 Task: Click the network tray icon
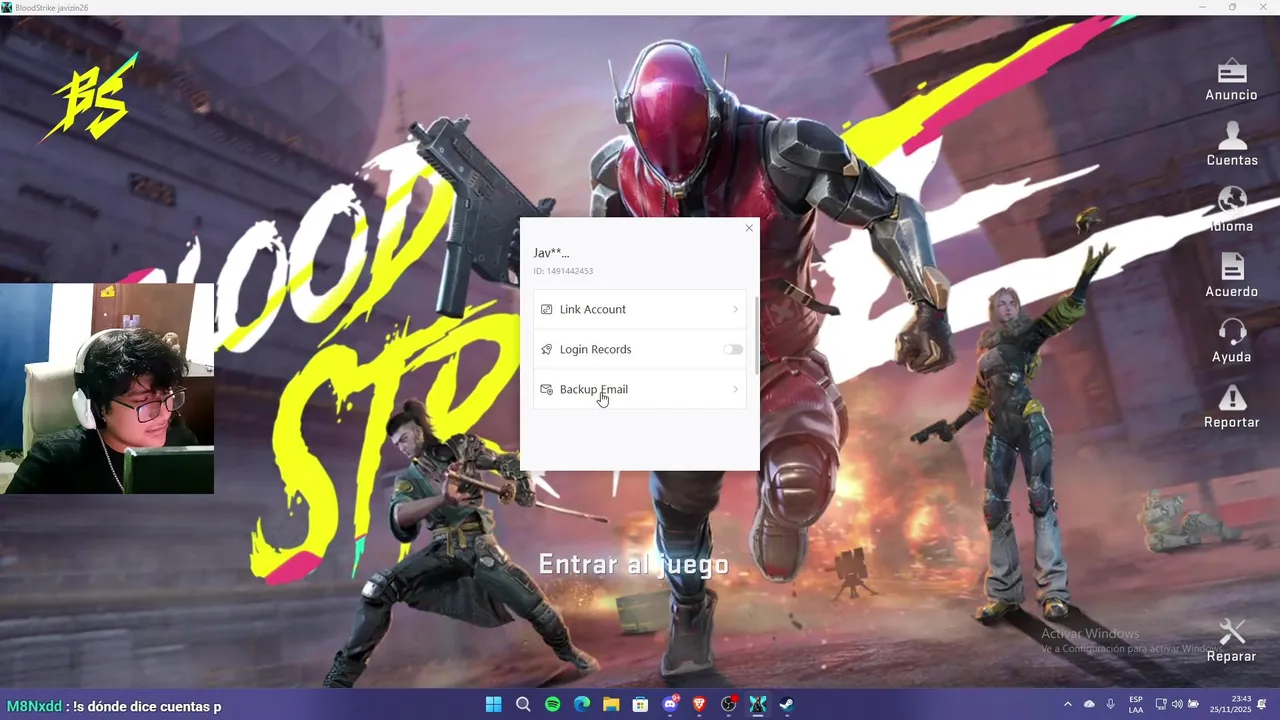(x=1161, y=704)
